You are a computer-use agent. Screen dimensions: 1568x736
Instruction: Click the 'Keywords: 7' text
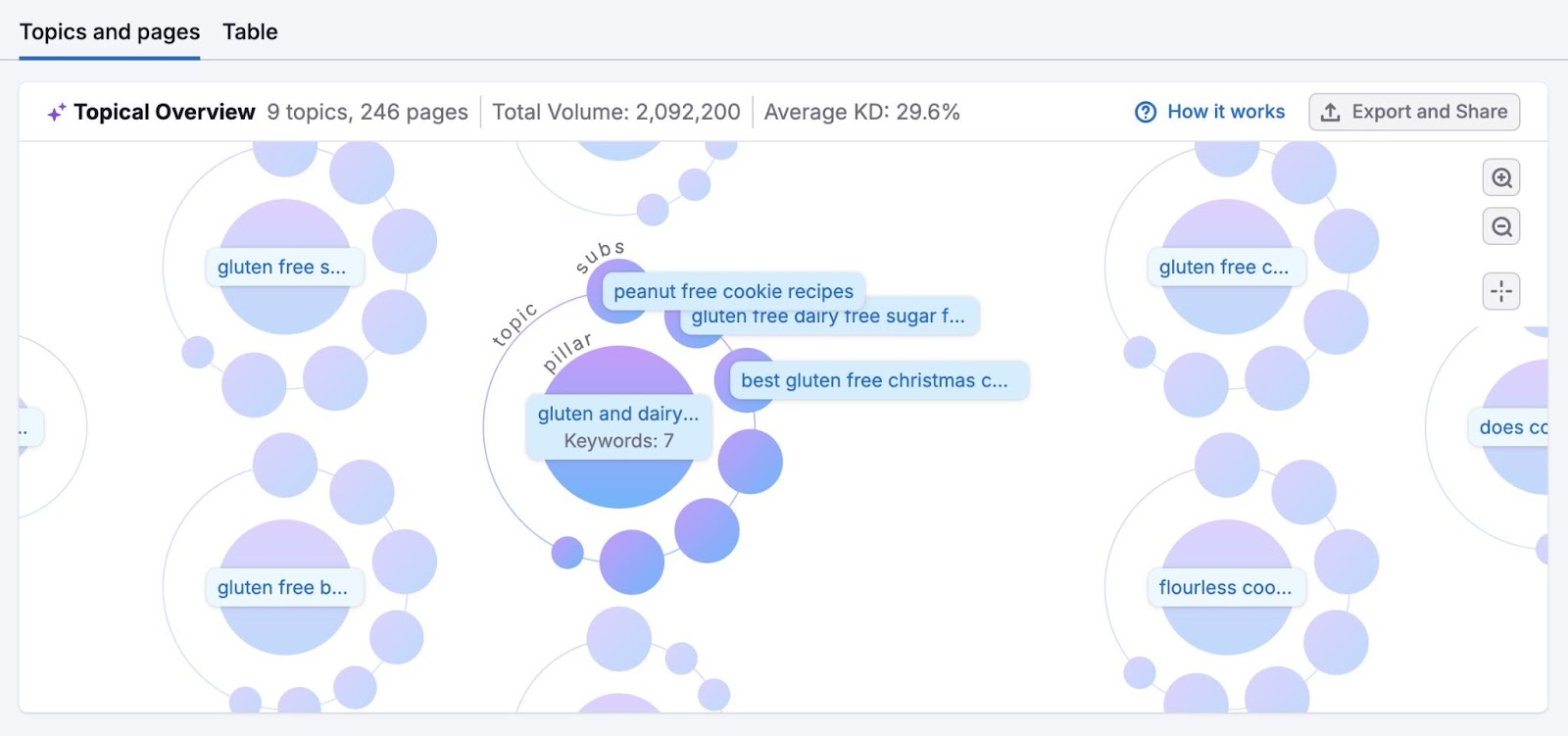pyautogui.click(x=618, y=441)
